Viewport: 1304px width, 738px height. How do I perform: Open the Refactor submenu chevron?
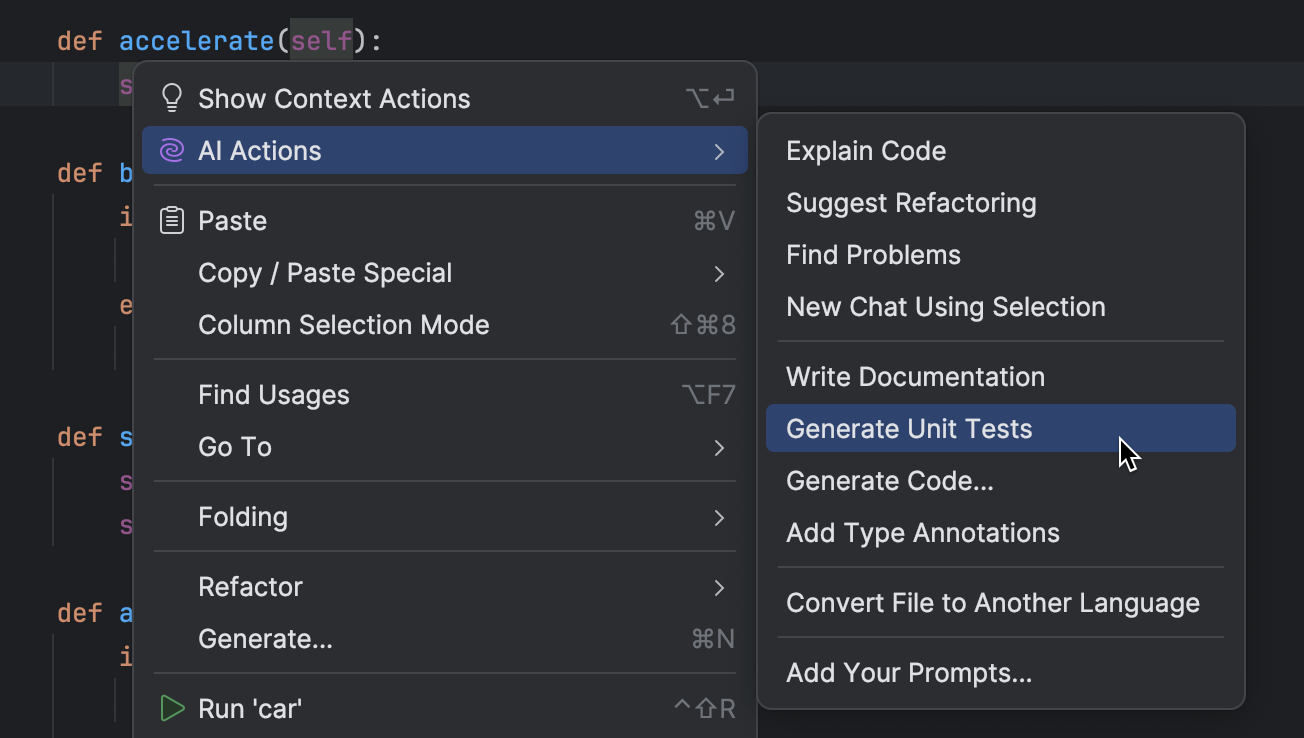[x=719, y=588]
